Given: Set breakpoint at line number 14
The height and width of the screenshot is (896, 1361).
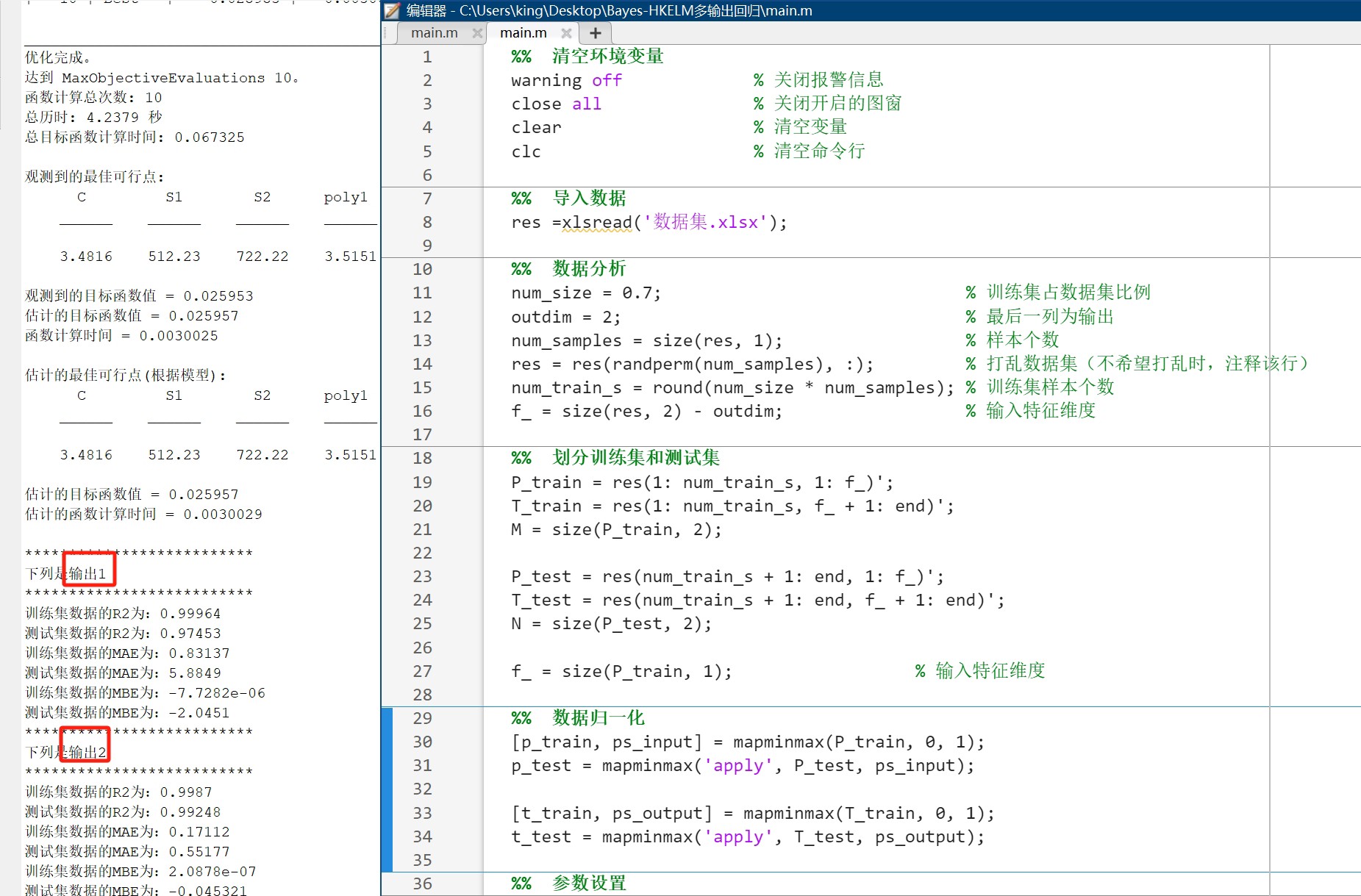Looking at the screenshot, I should [422, 364].
